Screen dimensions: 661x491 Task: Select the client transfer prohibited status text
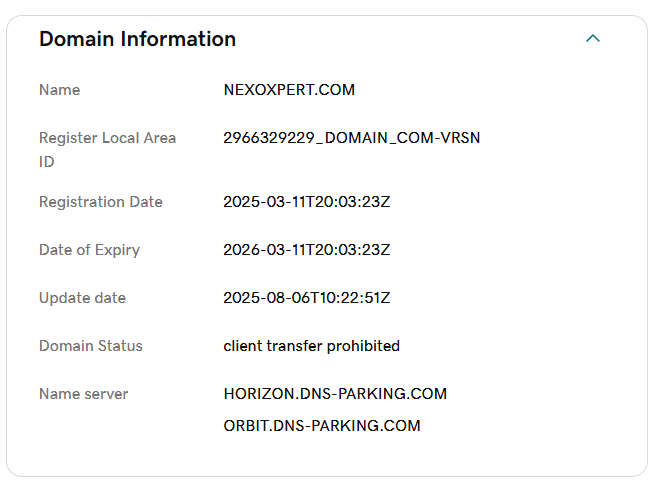coord(311,346)
